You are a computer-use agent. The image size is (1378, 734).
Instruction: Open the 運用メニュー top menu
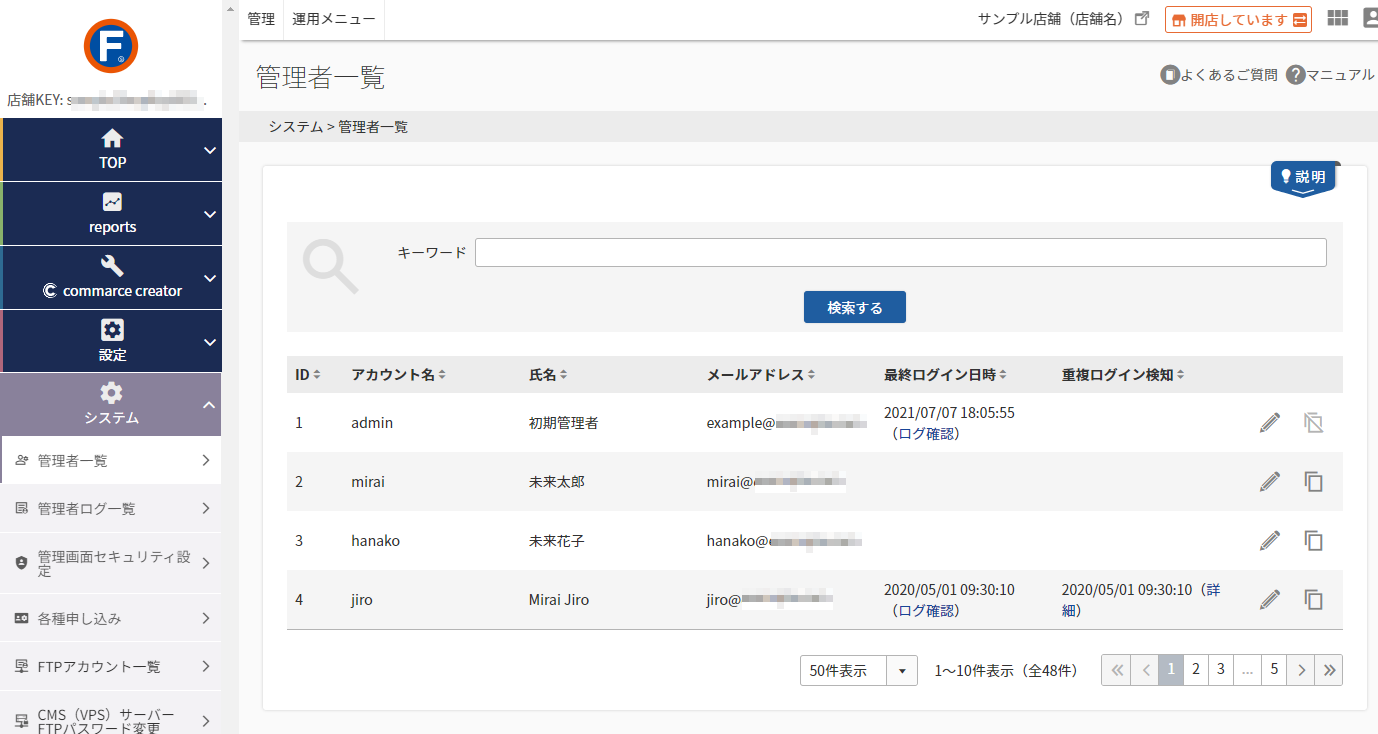click(334, 19)
